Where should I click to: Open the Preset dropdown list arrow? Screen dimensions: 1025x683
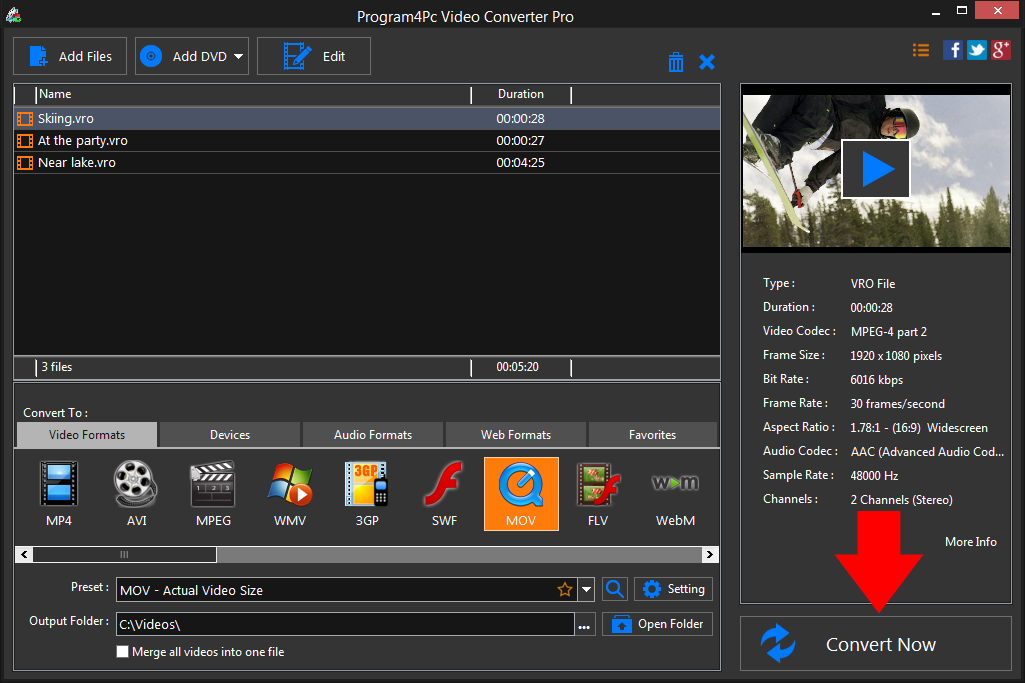[x=587, y=590]
